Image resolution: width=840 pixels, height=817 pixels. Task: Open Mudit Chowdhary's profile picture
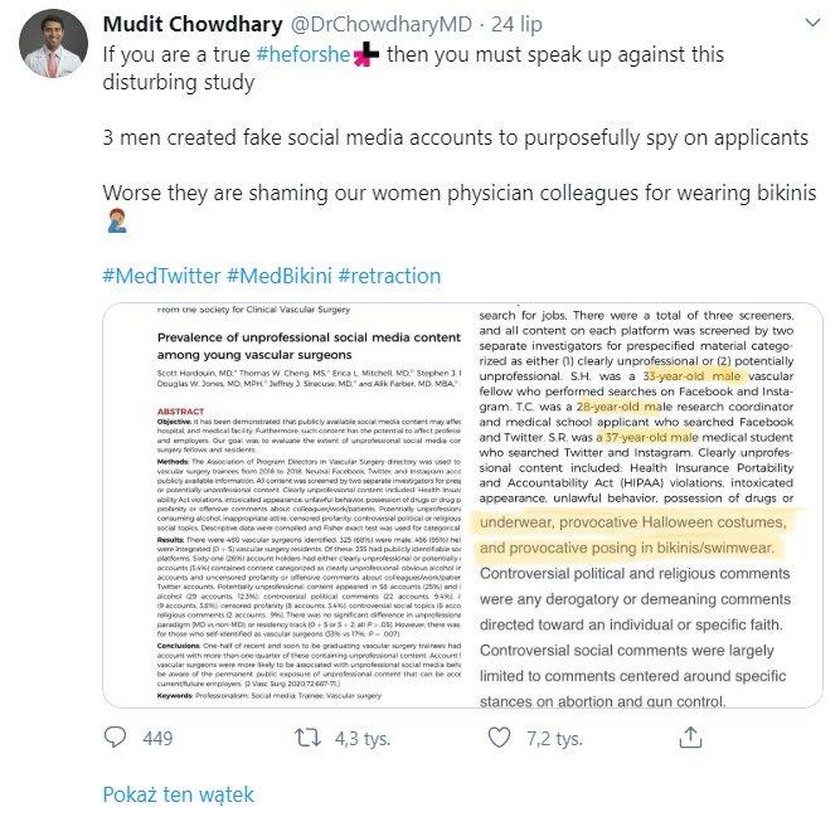(53, 43)
